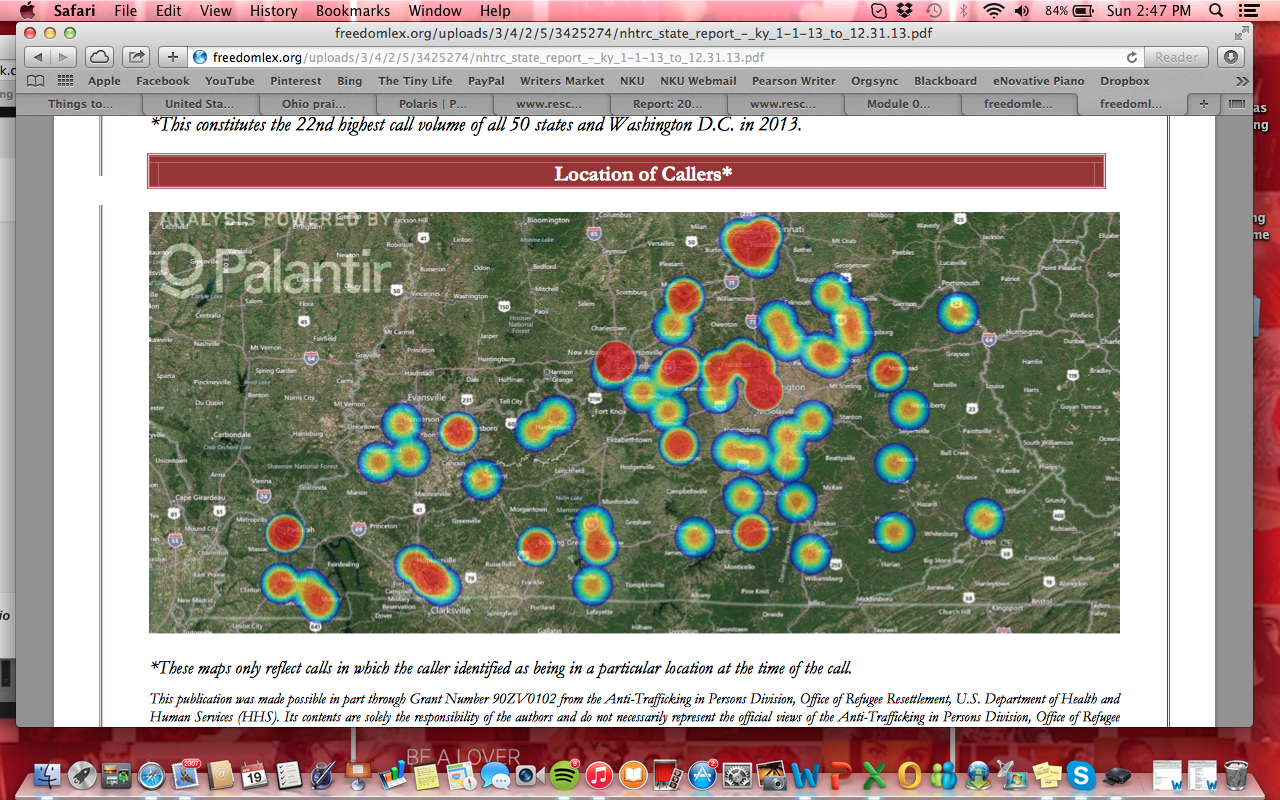Open the NKU Webmail bookmark
Screen dimensions: 1280x800
698,81
